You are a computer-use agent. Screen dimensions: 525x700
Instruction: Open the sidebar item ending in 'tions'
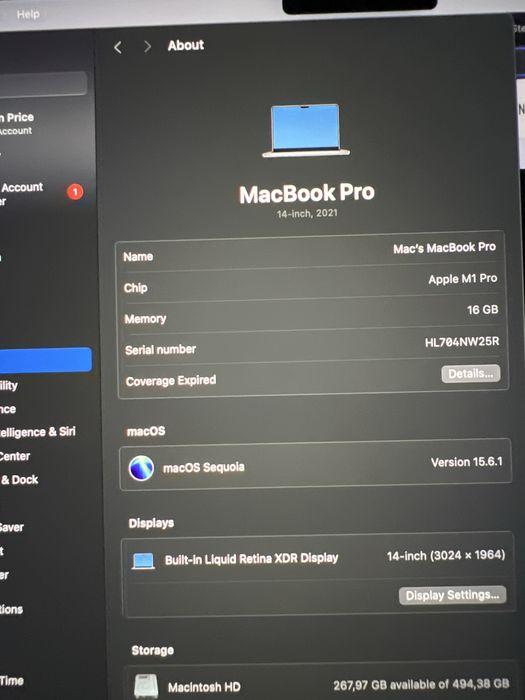11,609
